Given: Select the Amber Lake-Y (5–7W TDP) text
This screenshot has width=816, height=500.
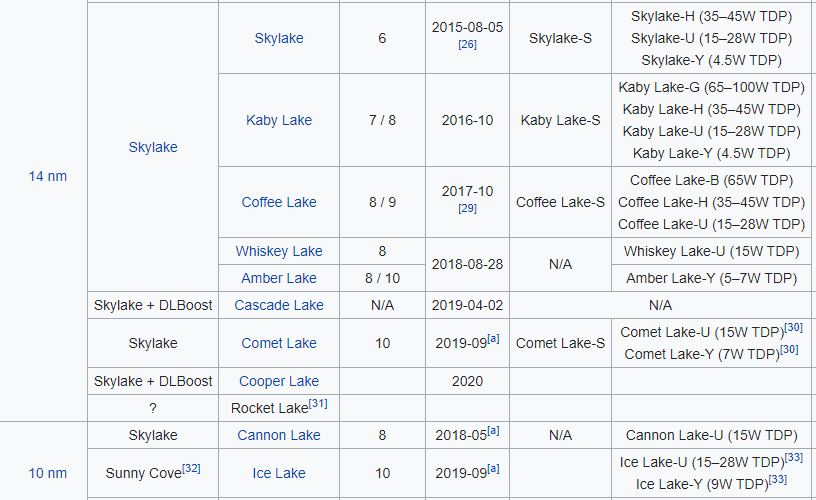Looking at the screenshot, I should (x=711, y=278).
